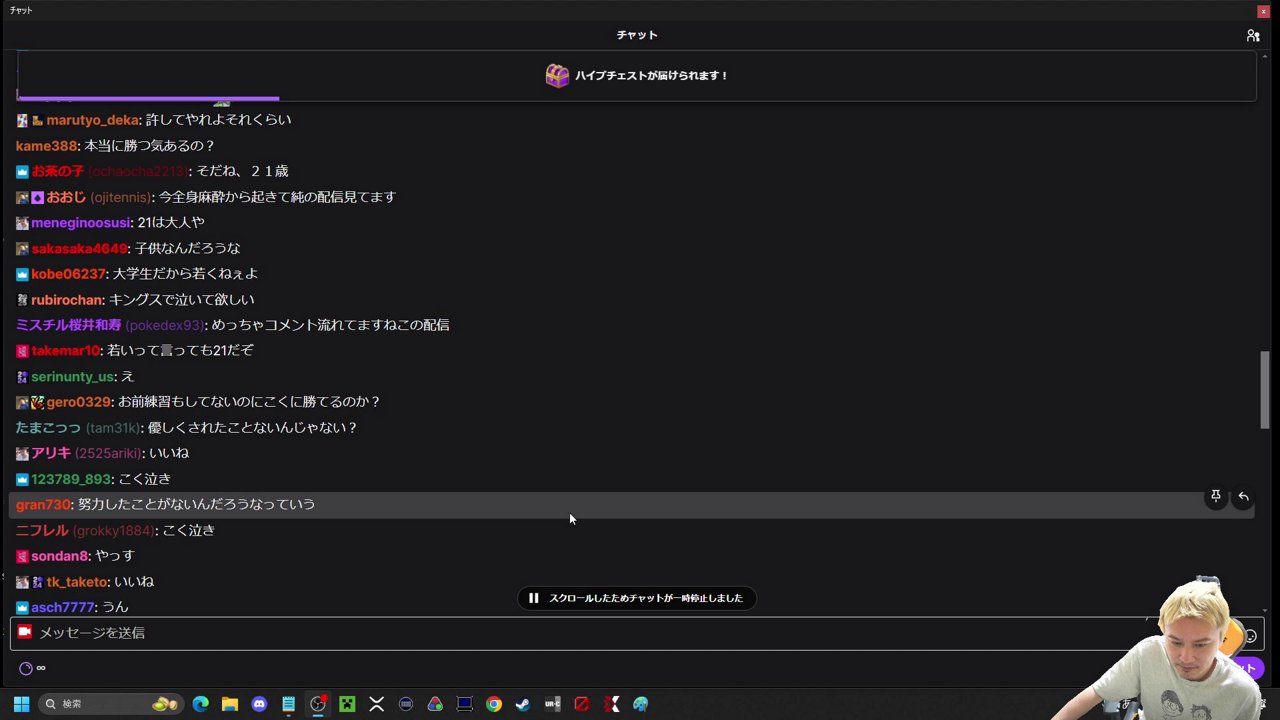The image size is (1280, 720).
Task: Click the purple progress bar near the top
Action: [x=147, y=98]
